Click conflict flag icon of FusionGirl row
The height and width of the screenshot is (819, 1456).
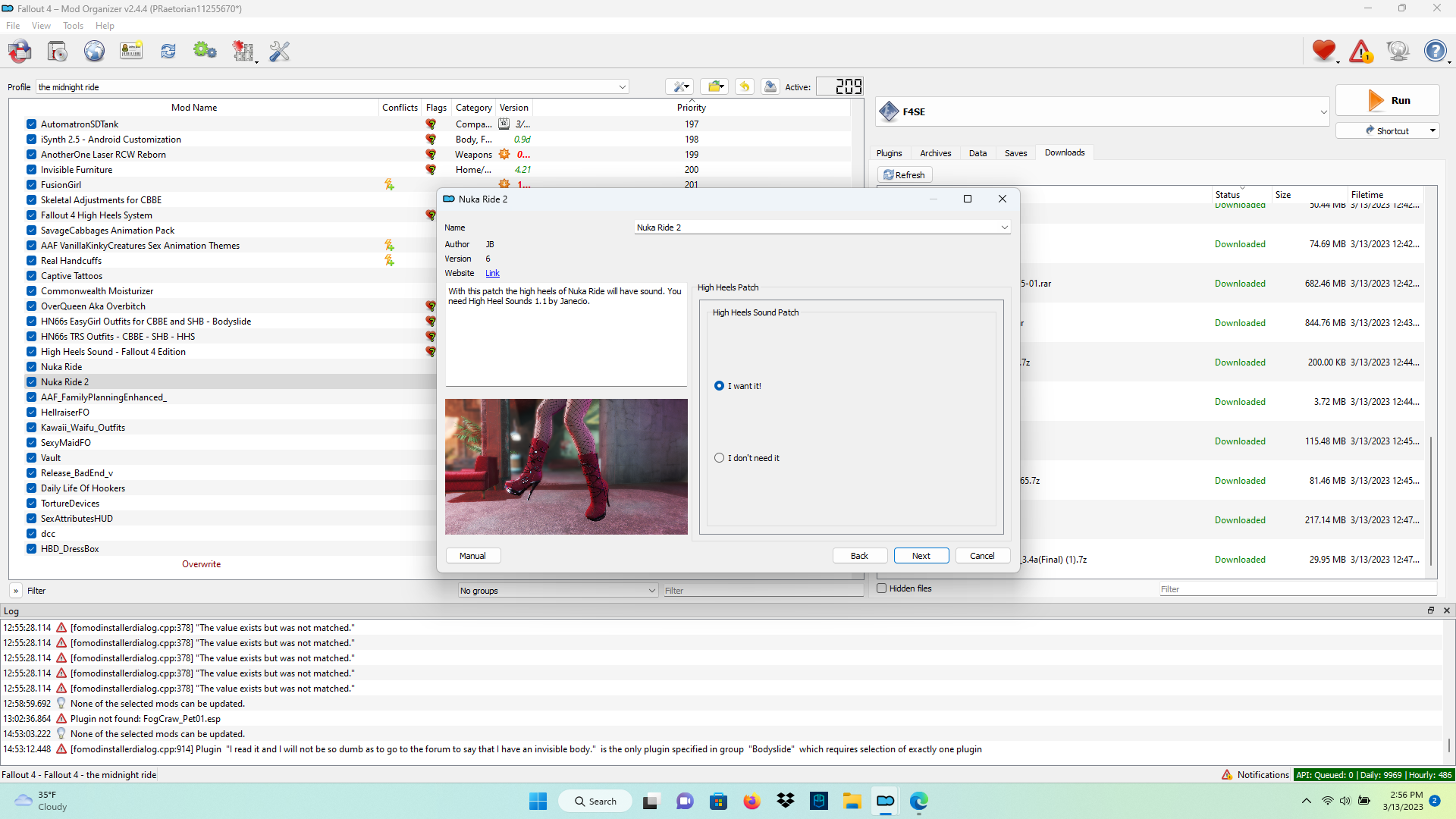coord(389,184)
